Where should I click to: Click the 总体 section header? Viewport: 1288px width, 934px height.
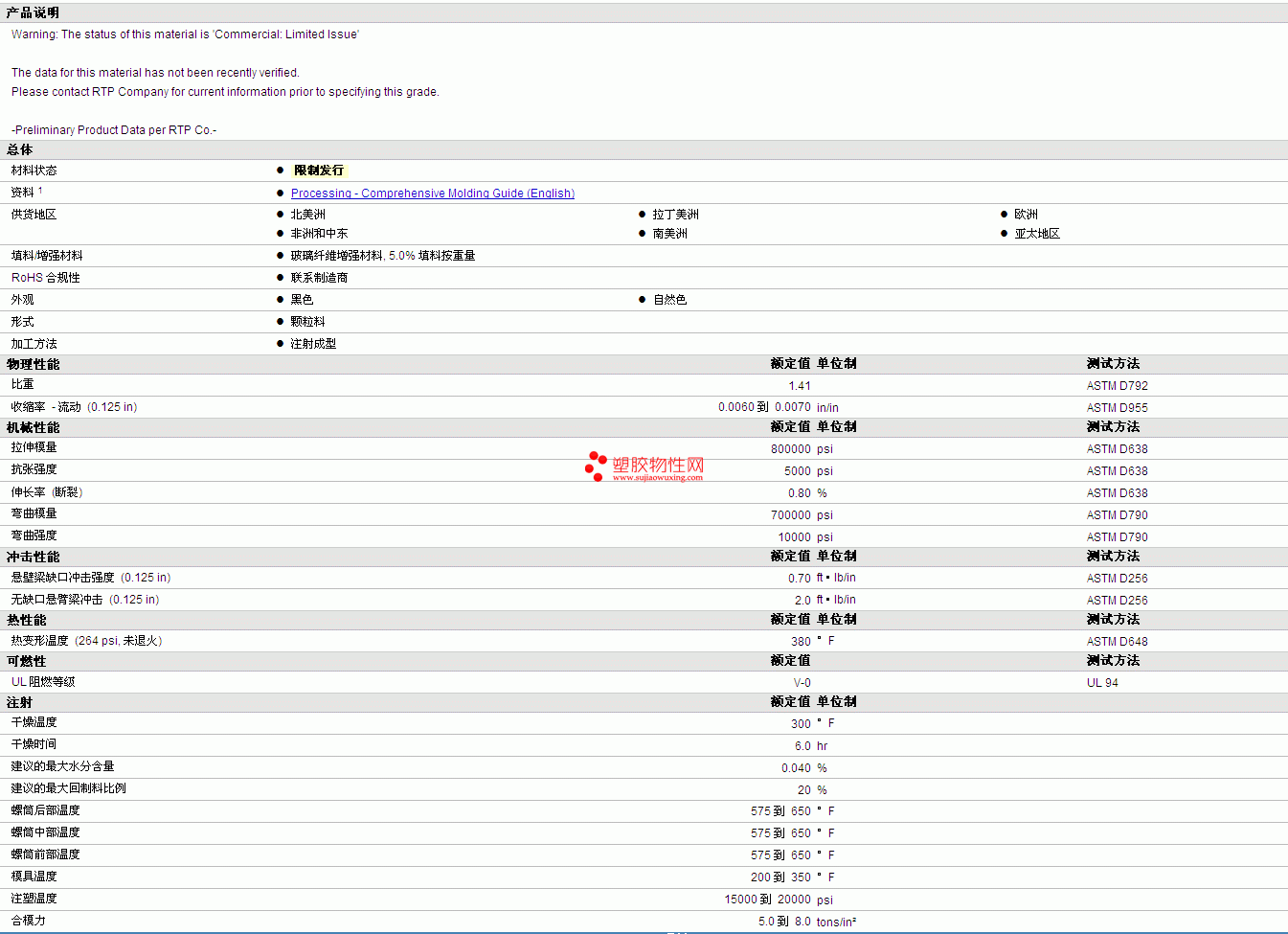click(20, 149)
